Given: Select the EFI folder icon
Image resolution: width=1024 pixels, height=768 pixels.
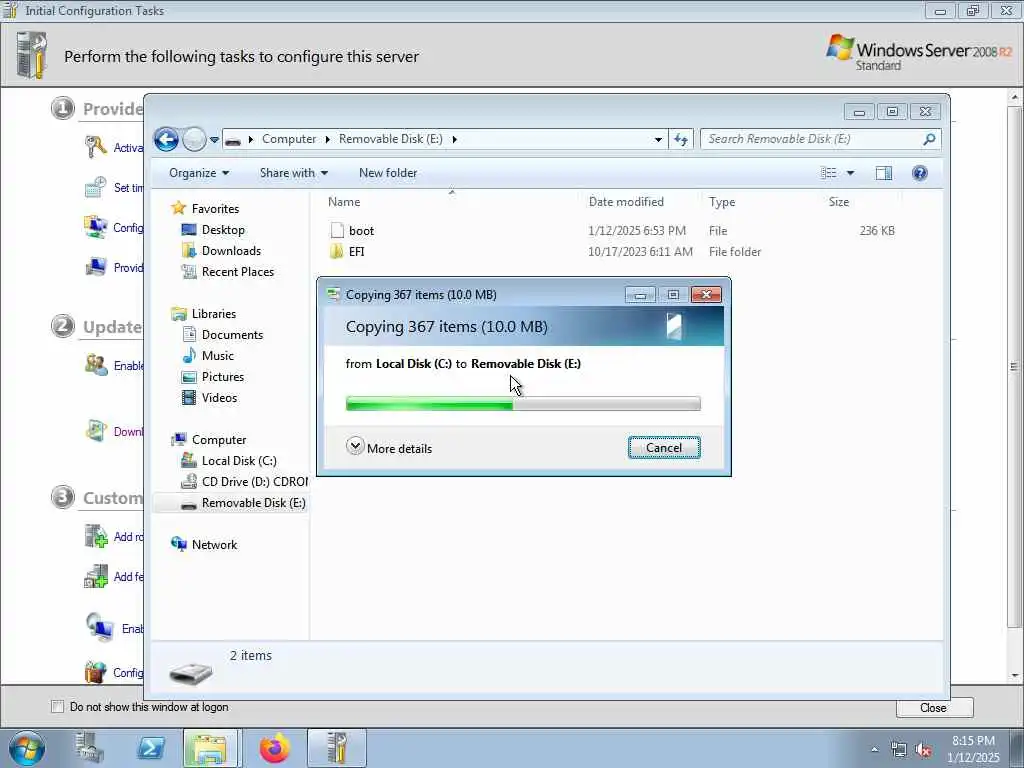Looking at the screenshot, I should [x=337, y=251].
